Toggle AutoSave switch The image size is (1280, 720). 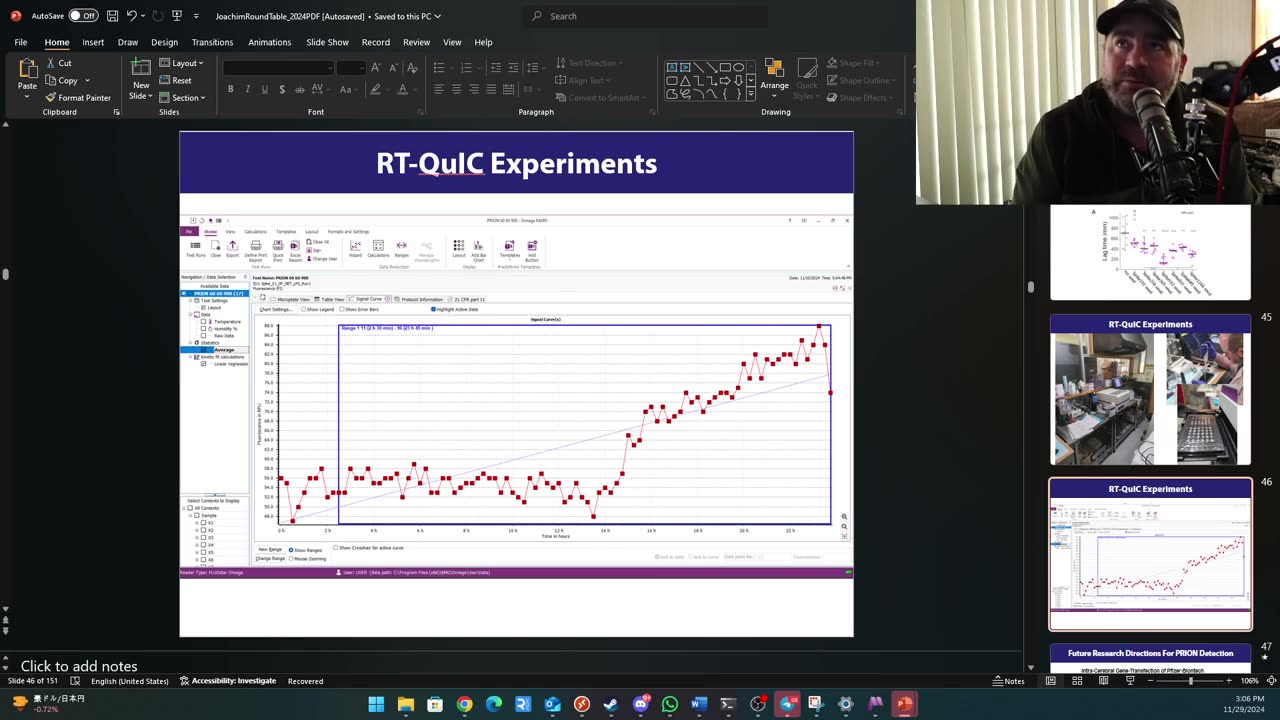pyautogui.click(x=83, y=16)
